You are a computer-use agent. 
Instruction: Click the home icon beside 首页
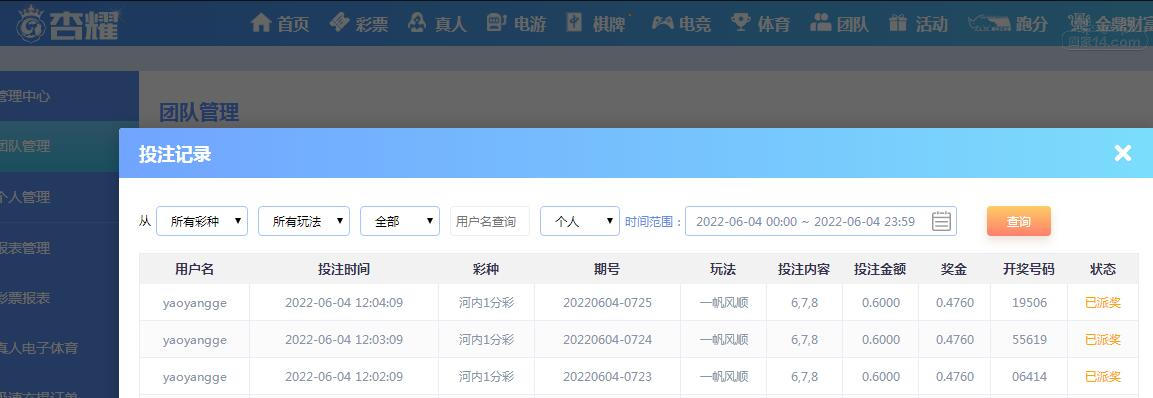[261, 22]
